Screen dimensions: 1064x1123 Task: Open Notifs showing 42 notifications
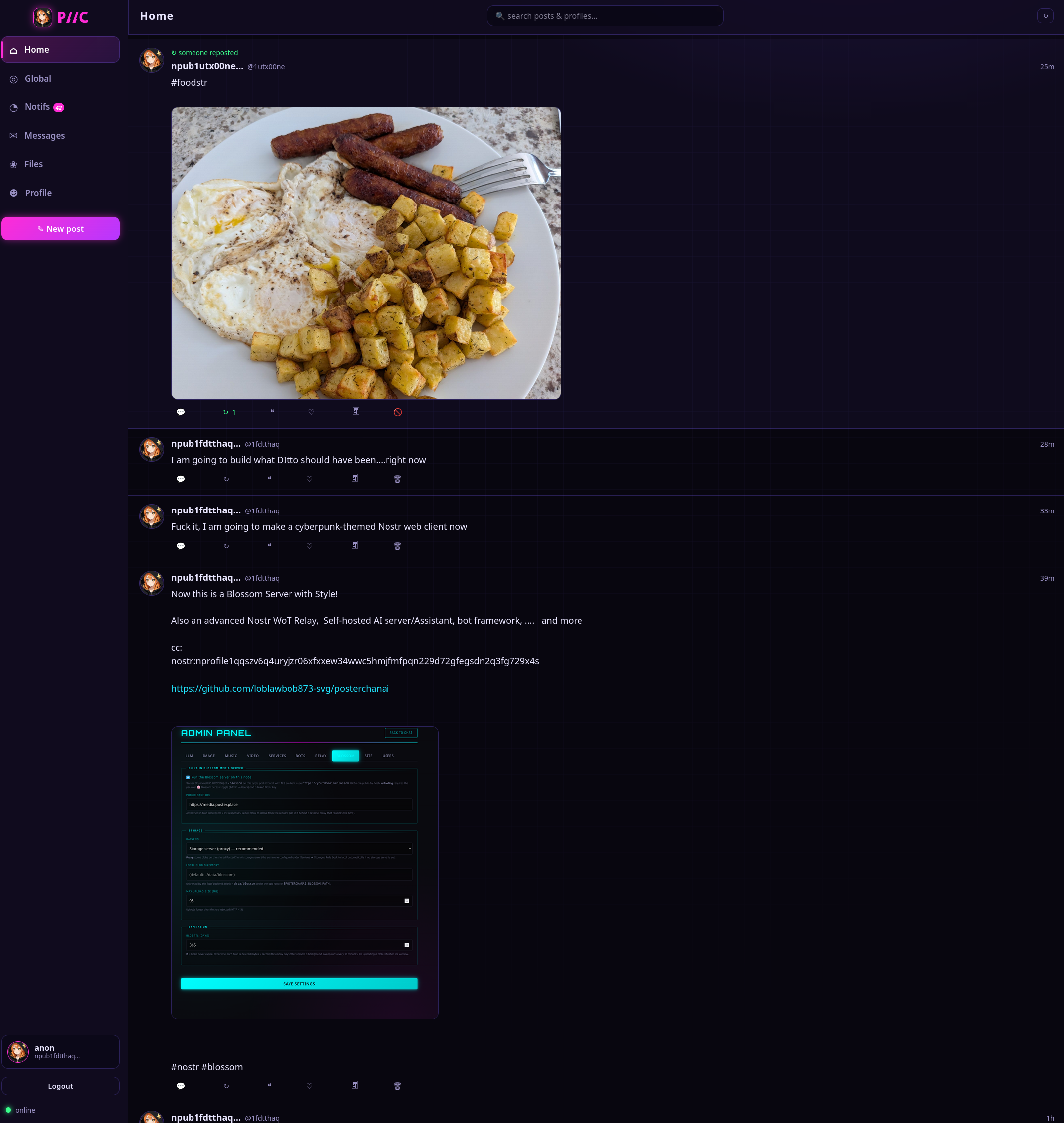61,106
